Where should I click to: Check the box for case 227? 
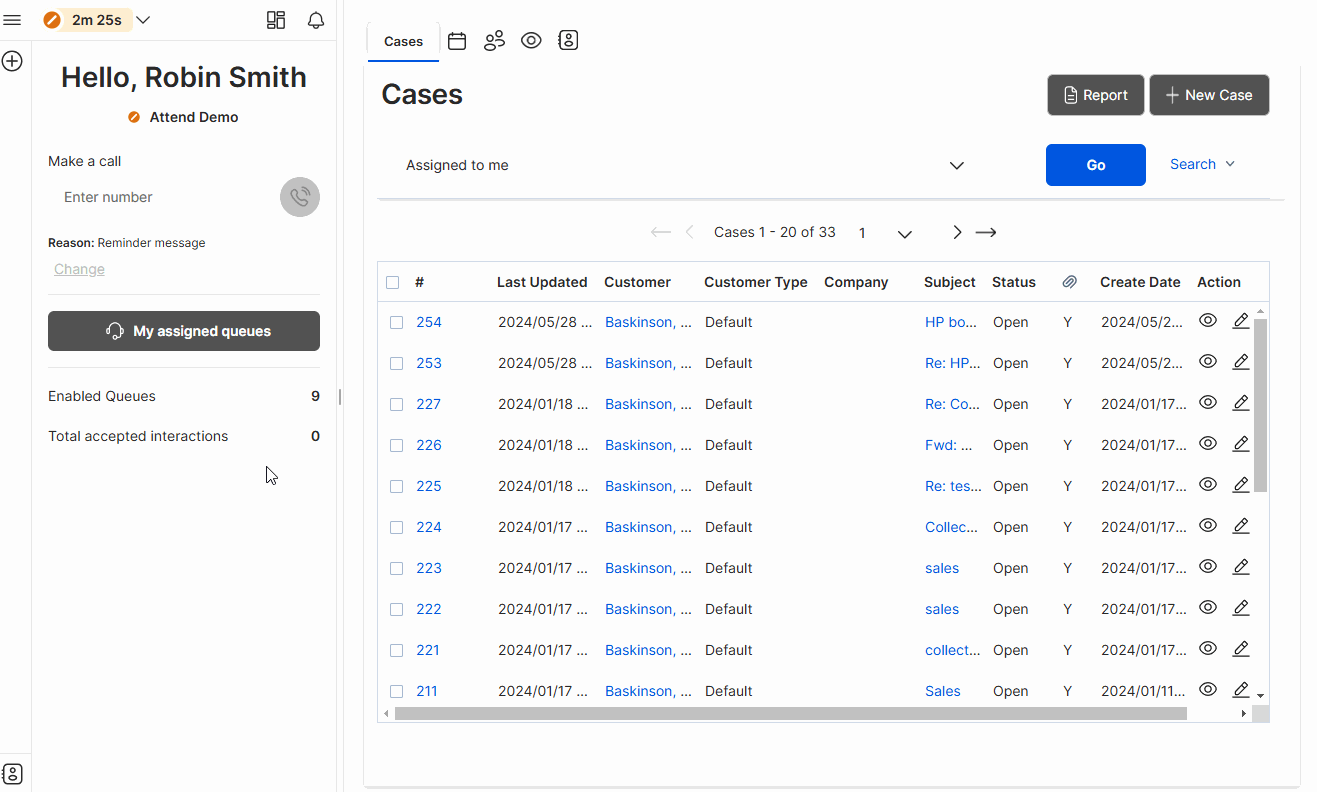(x=396, y=404)
